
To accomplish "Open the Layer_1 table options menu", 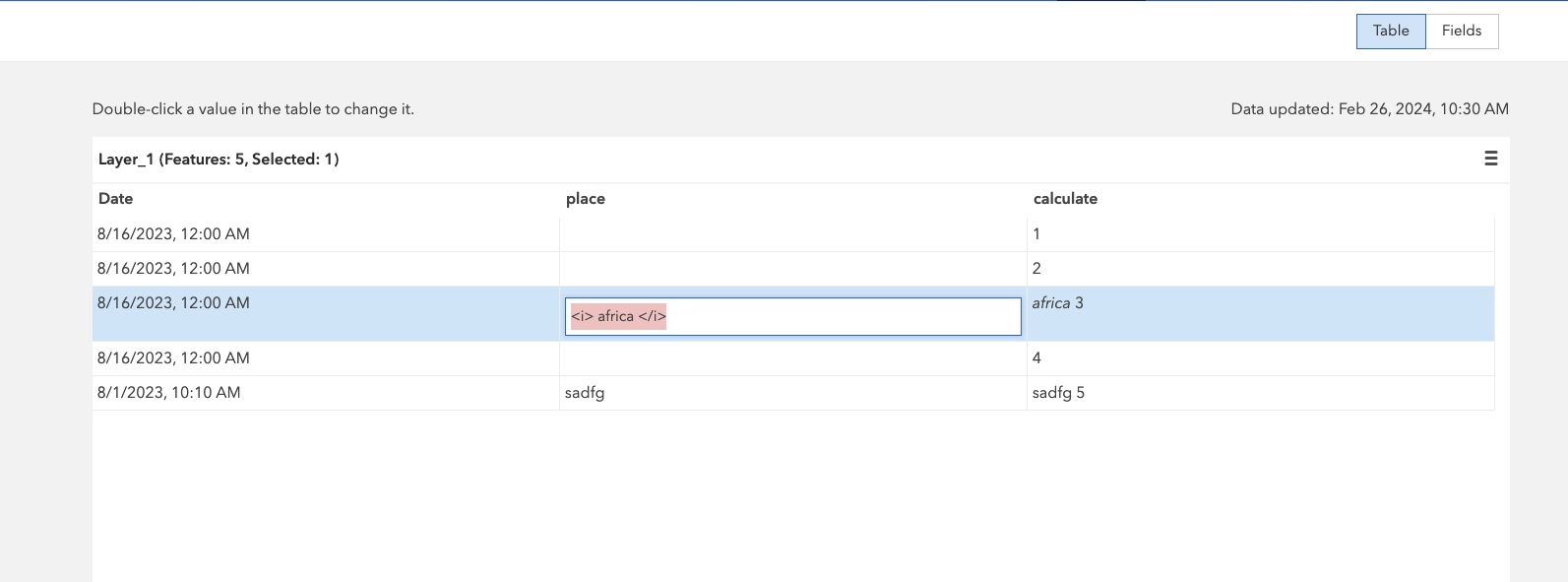I will point(1490,159).
